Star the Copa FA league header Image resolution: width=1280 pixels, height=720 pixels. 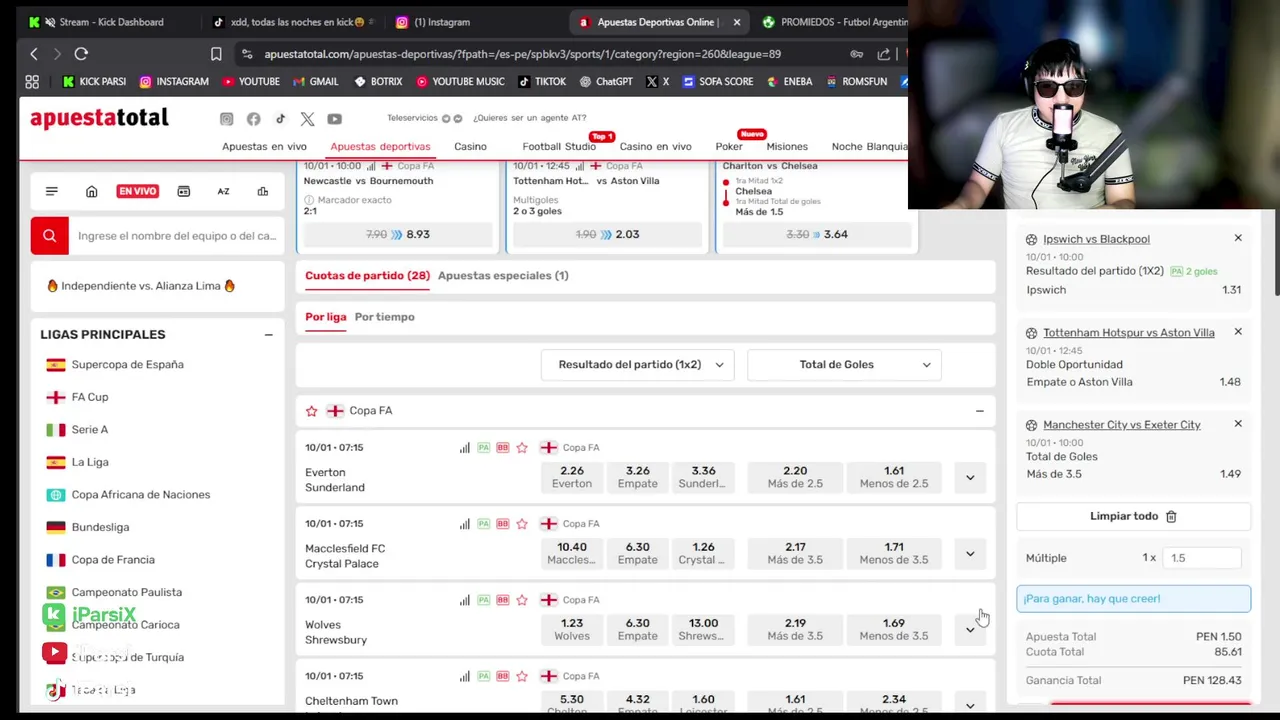(311, 411)
